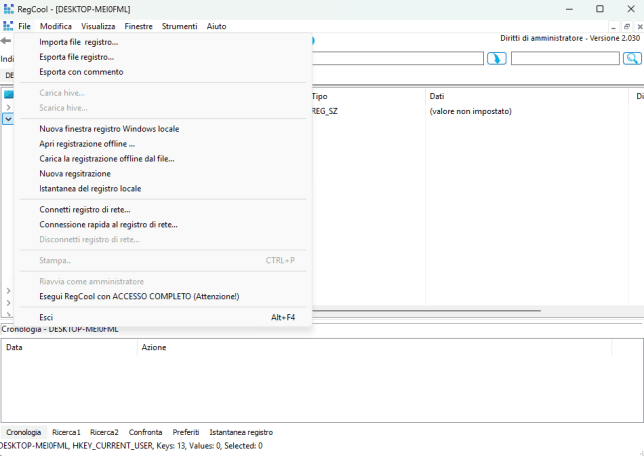This screenshot has height=456, width=644.
Task: Open the Strumenti menu
Action: tap(181, 26)
